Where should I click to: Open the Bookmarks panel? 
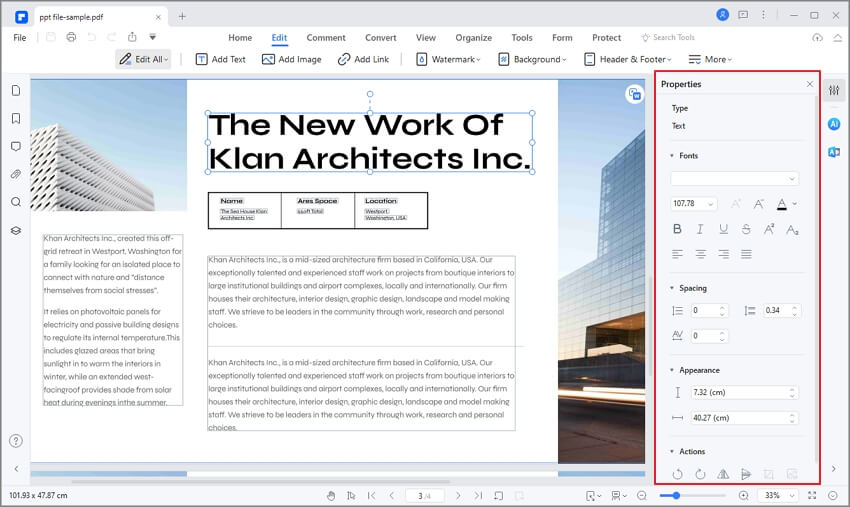click(x=16, y=118)
